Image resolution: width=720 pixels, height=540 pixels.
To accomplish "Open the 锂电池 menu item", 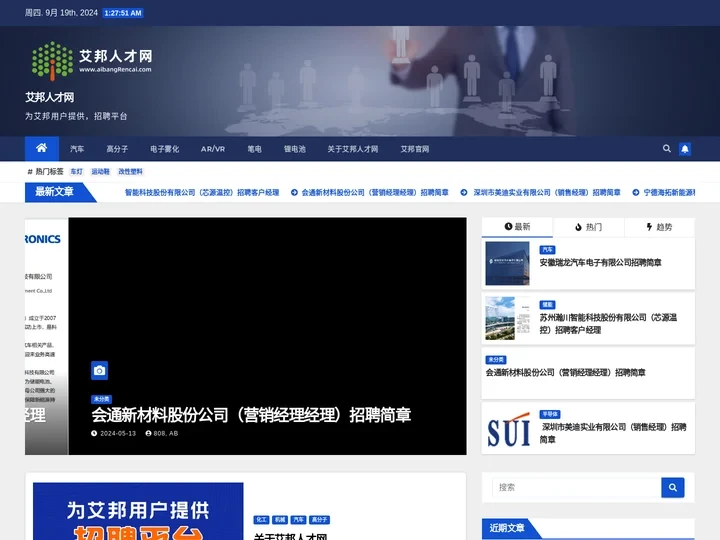I will (x=294, y=149).
